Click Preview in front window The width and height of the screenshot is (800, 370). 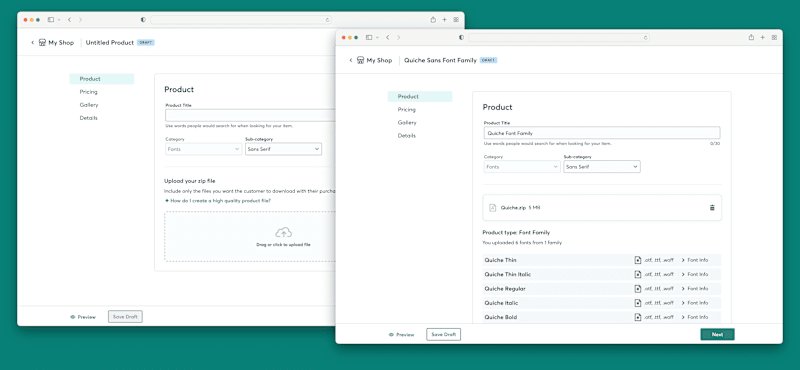(402, 335)
